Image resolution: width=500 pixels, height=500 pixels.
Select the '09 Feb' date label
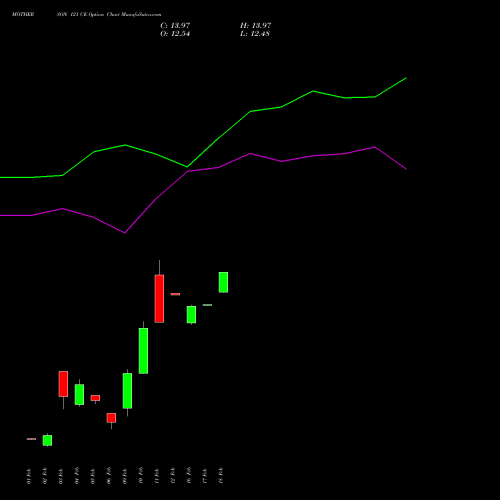pyautogui.click(x=125, y=476)
